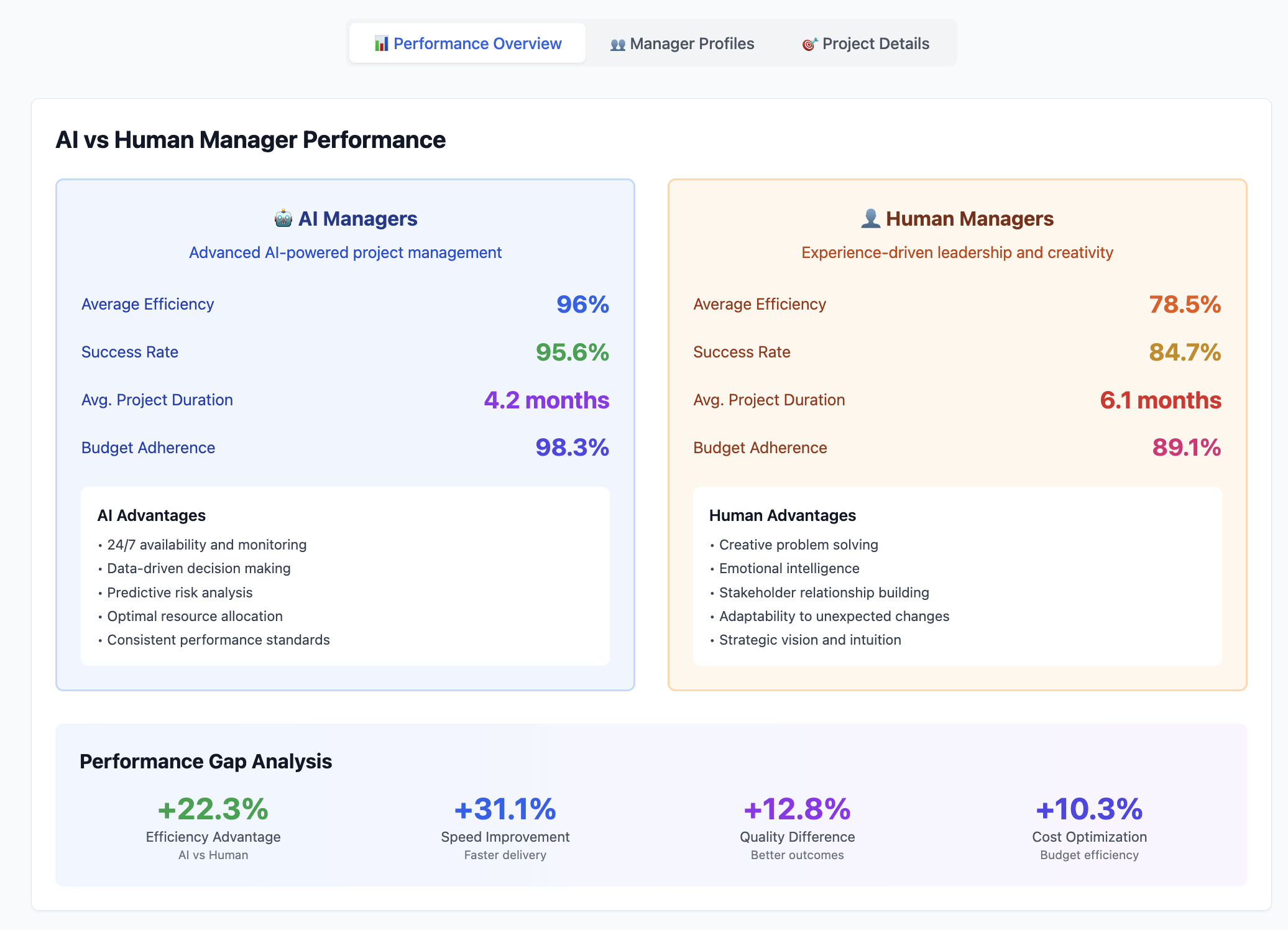This screenshot has height=930, width=1288.
Task: Click the AI Advantages list heading
Action: coord(152,515)
